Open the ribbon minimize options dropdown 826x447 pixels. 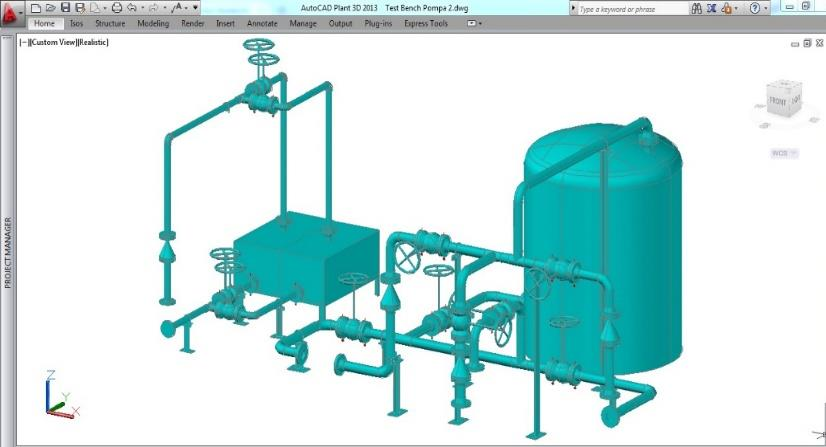(x=474, y=23)
